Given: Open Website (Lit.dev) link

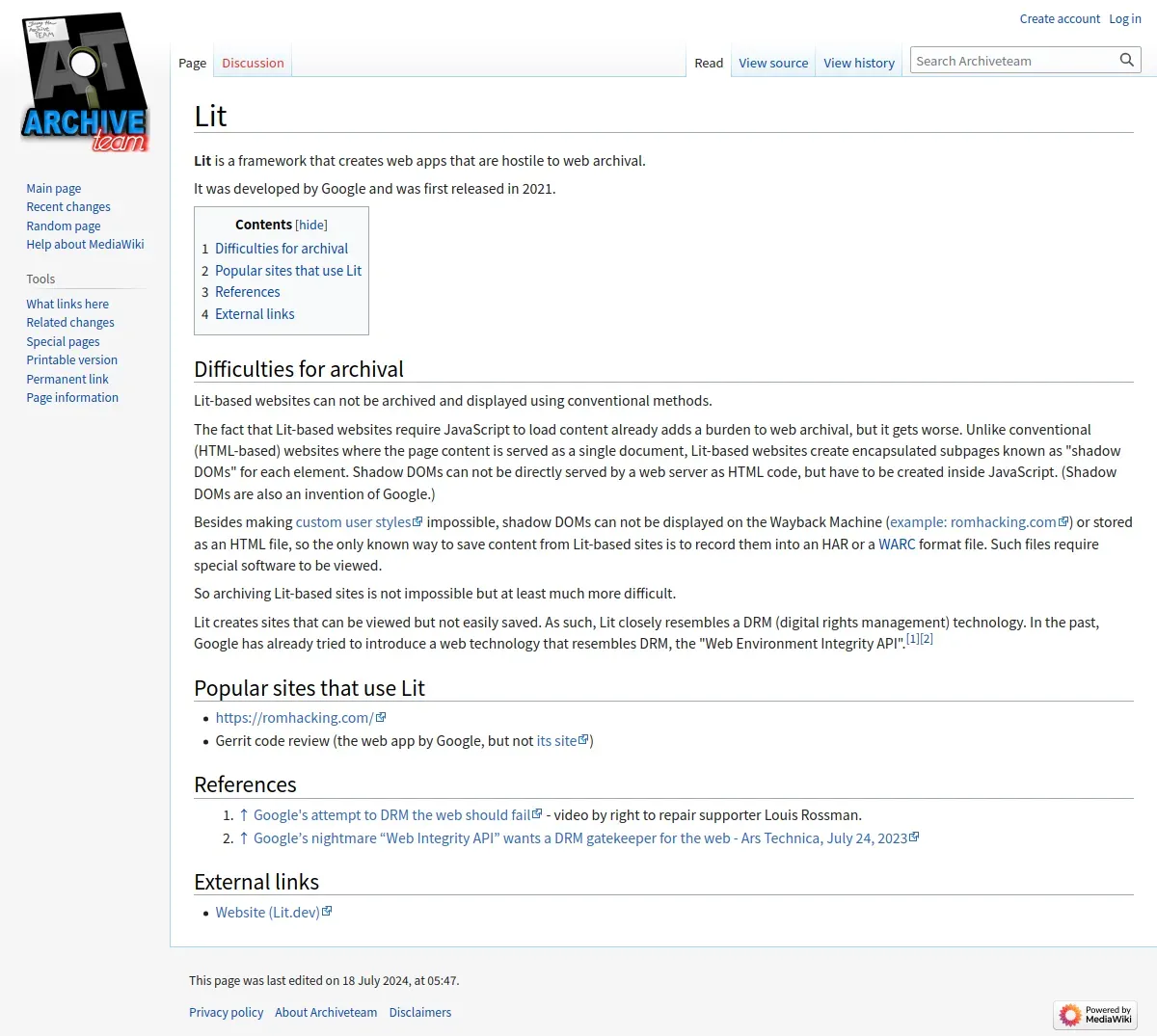Looking at the screenshot, I should pos(273,913).
